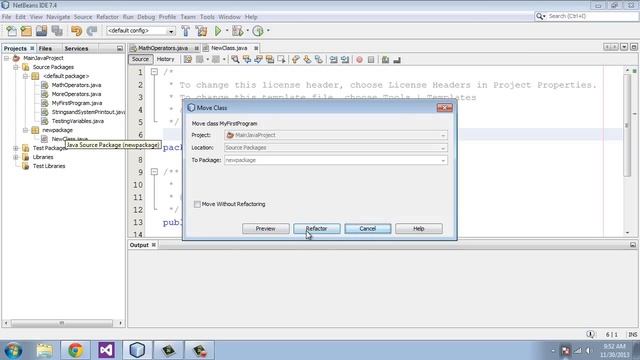
Task: Click the Clean and Build icon
Action: 201,31
